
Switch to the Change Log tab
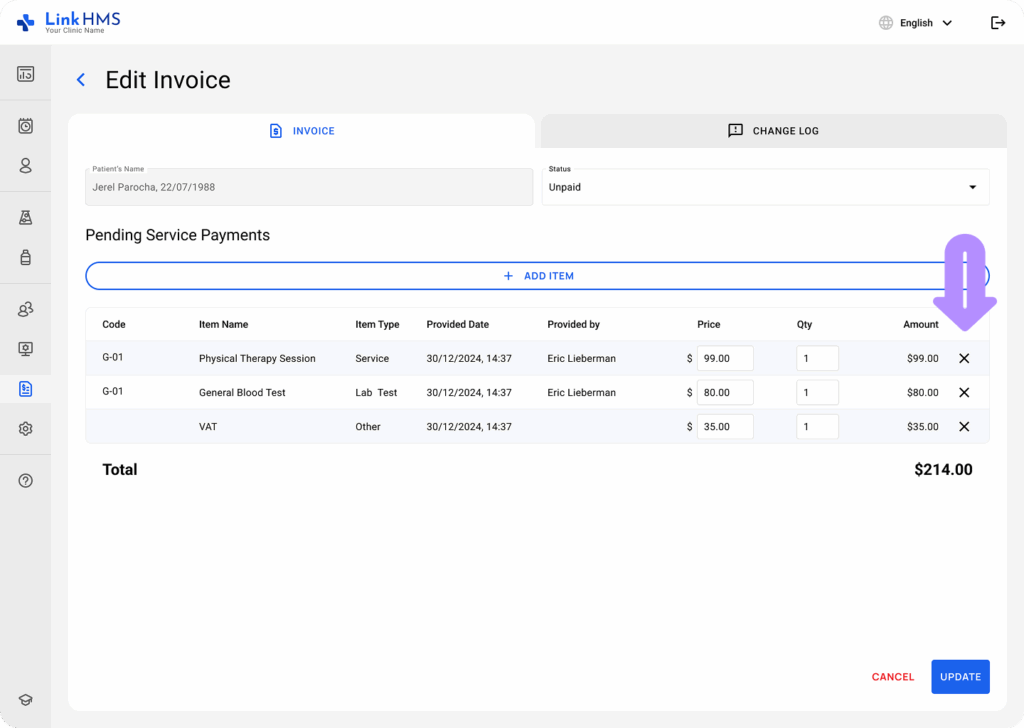pyautogui.click(x=773, y=131)
